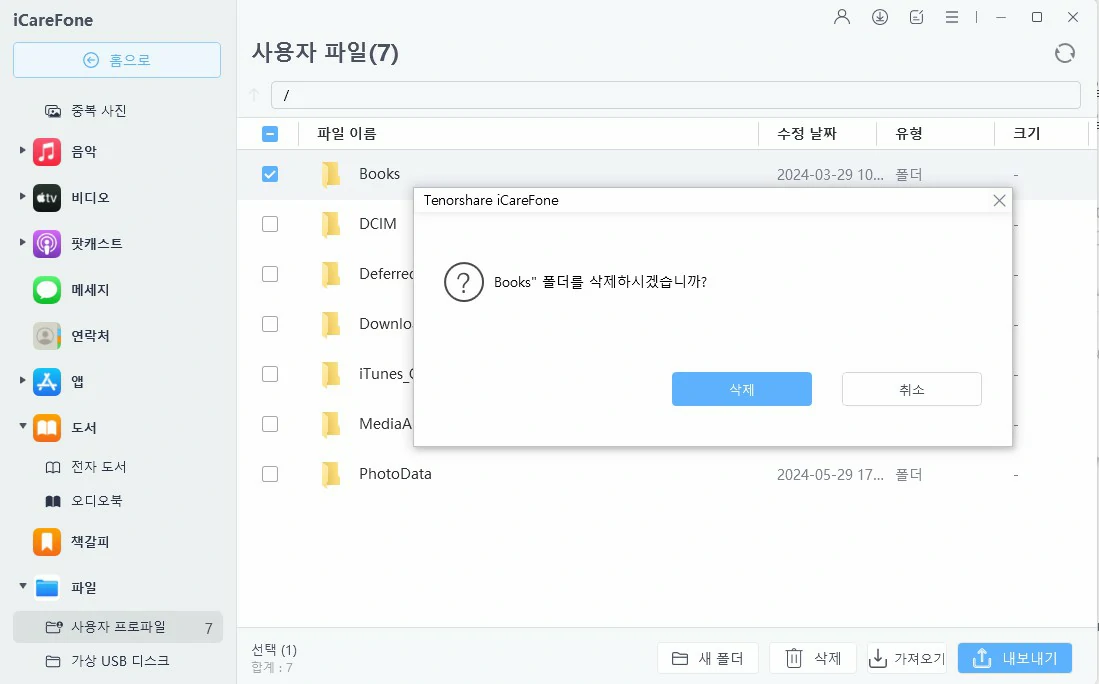Open the user account icon in title bar
Screen dimensions: 1099x684
[x=842, y=17]
